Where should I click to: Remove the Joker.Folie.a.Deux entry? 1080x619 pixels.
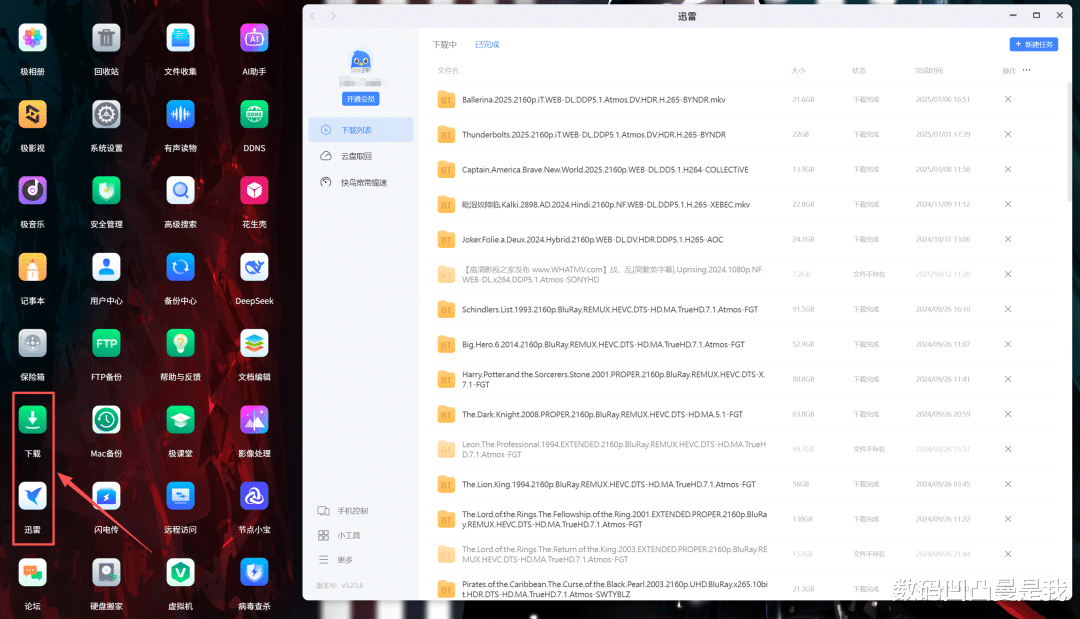1008,240
